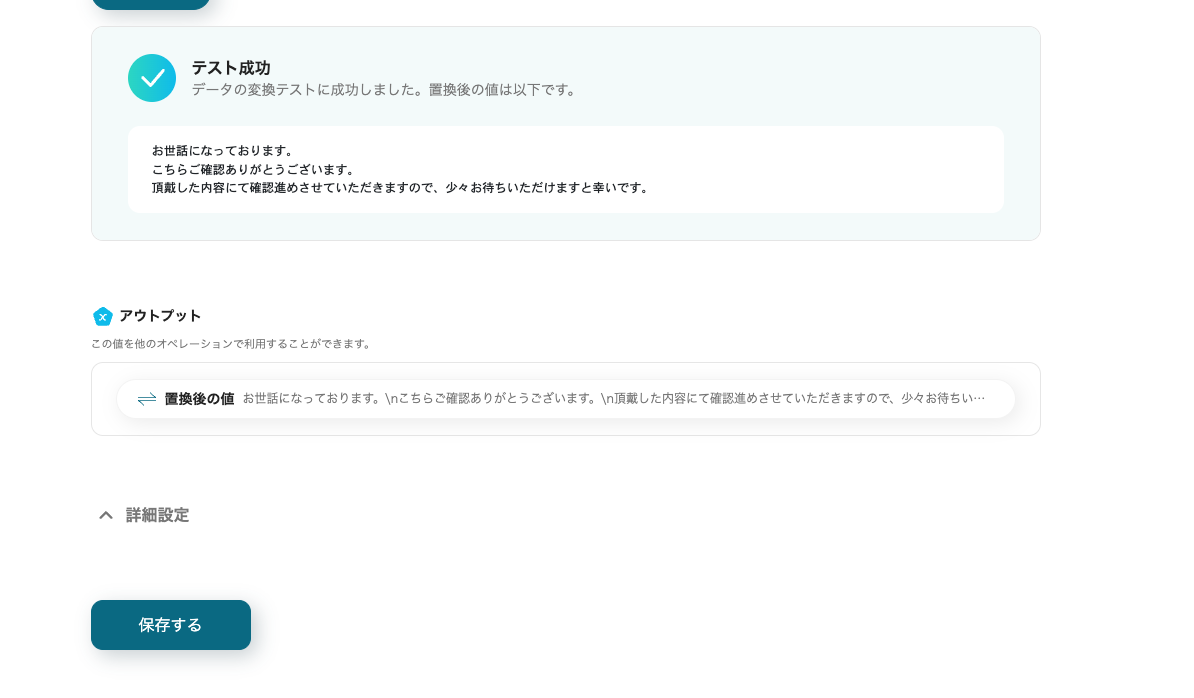
Task: Click the テスト成功 heading
Action: tap(231, 68)
